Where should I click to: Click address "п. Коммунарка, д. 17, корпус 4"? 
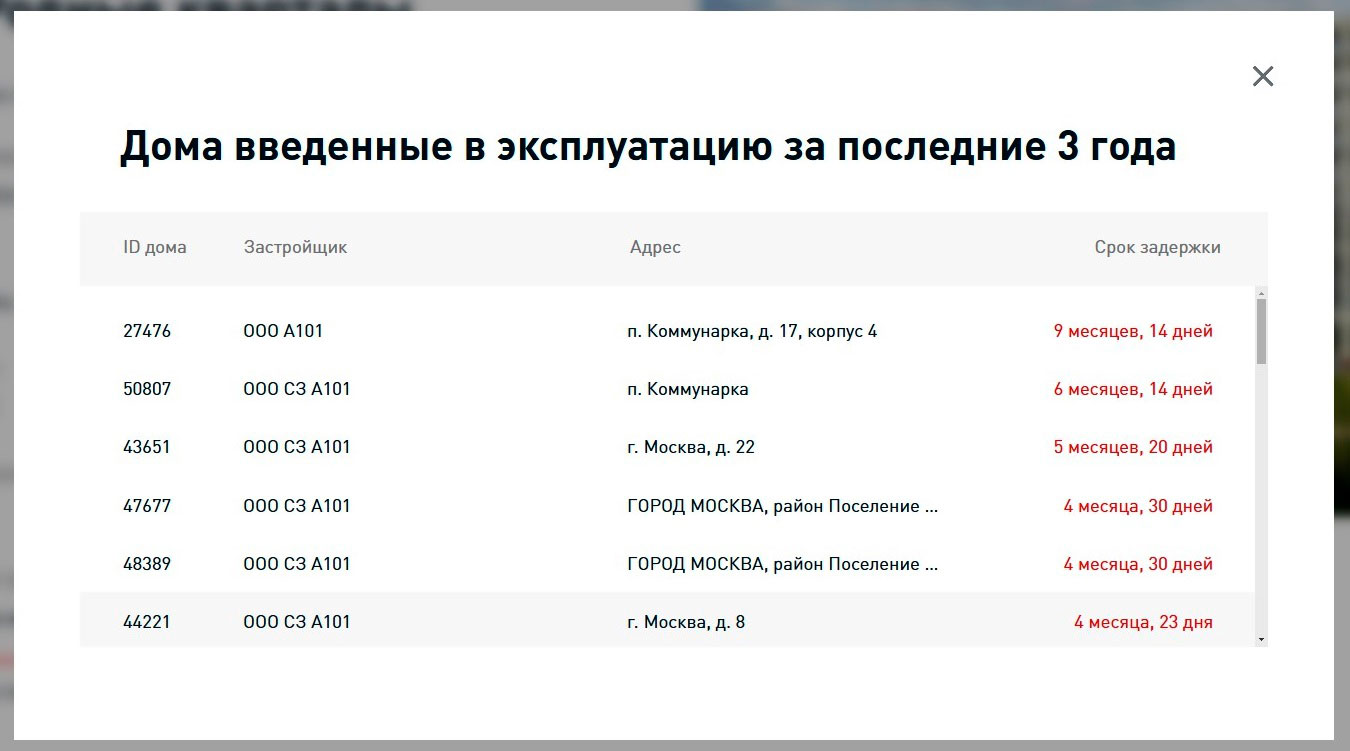click(752, 331)
